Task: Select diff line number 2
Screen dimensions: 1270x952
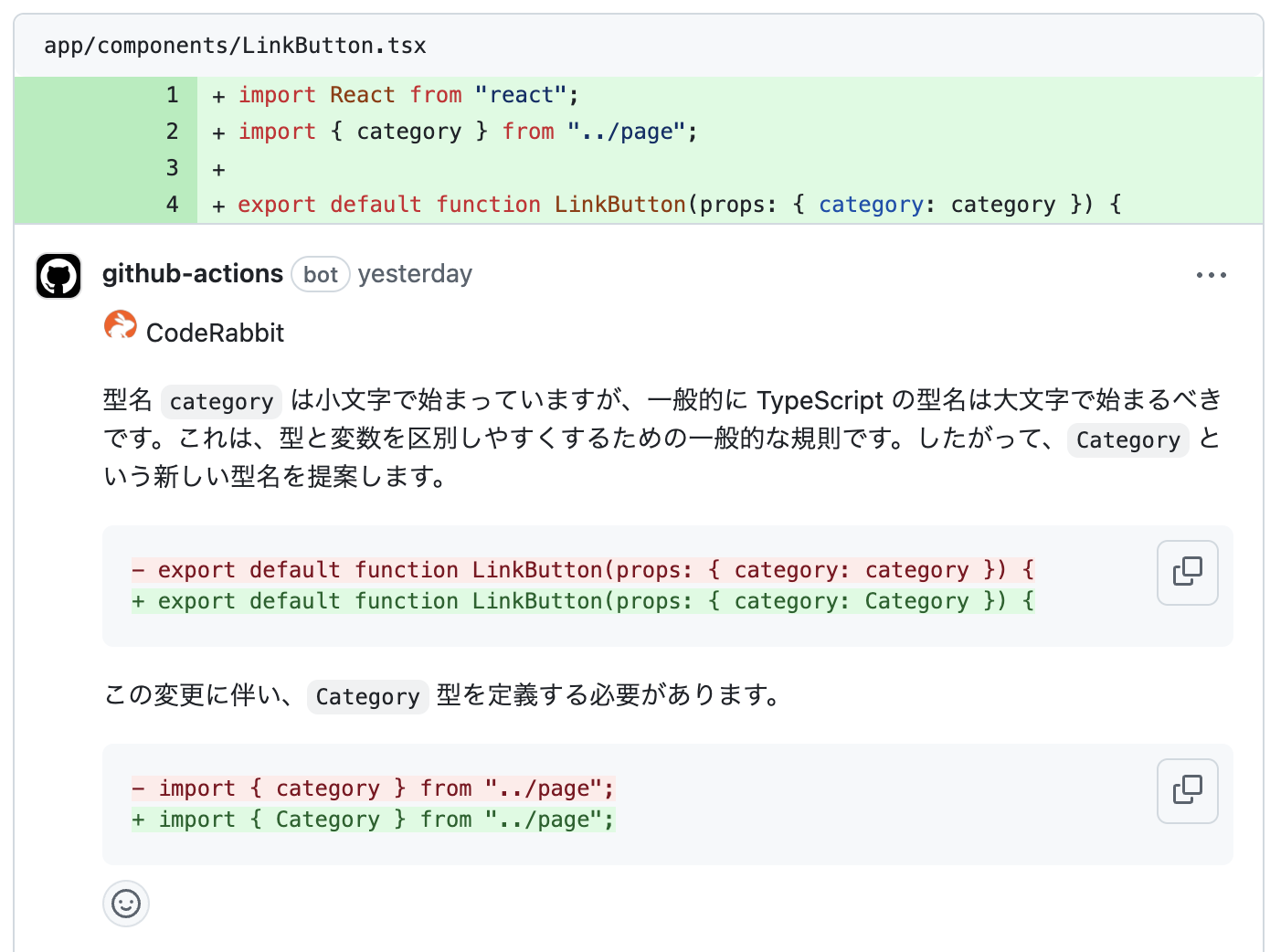Action: [173, 132]
